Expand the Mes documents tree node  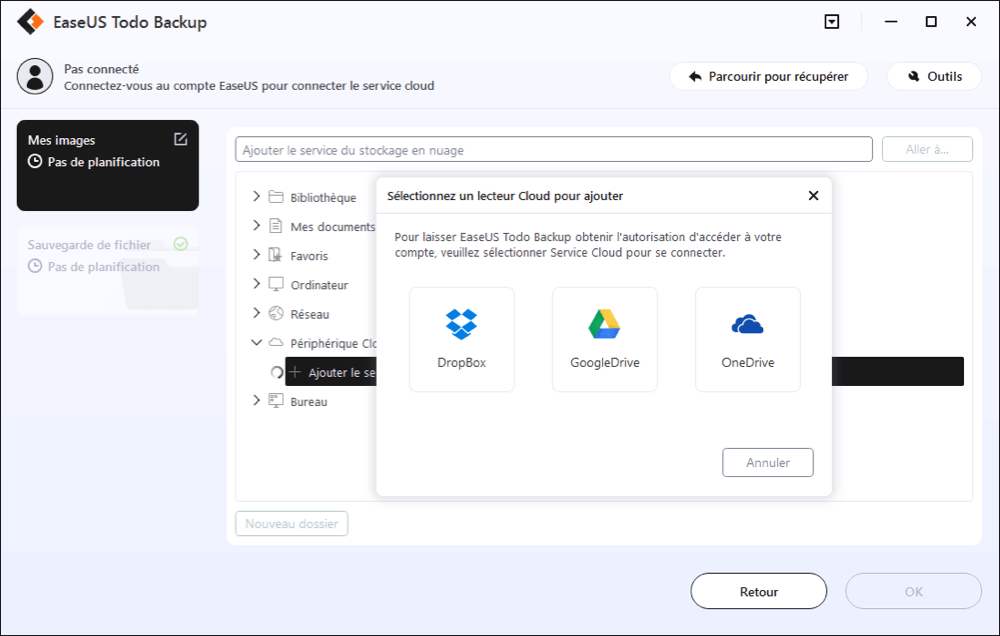(x=256, y=226)
